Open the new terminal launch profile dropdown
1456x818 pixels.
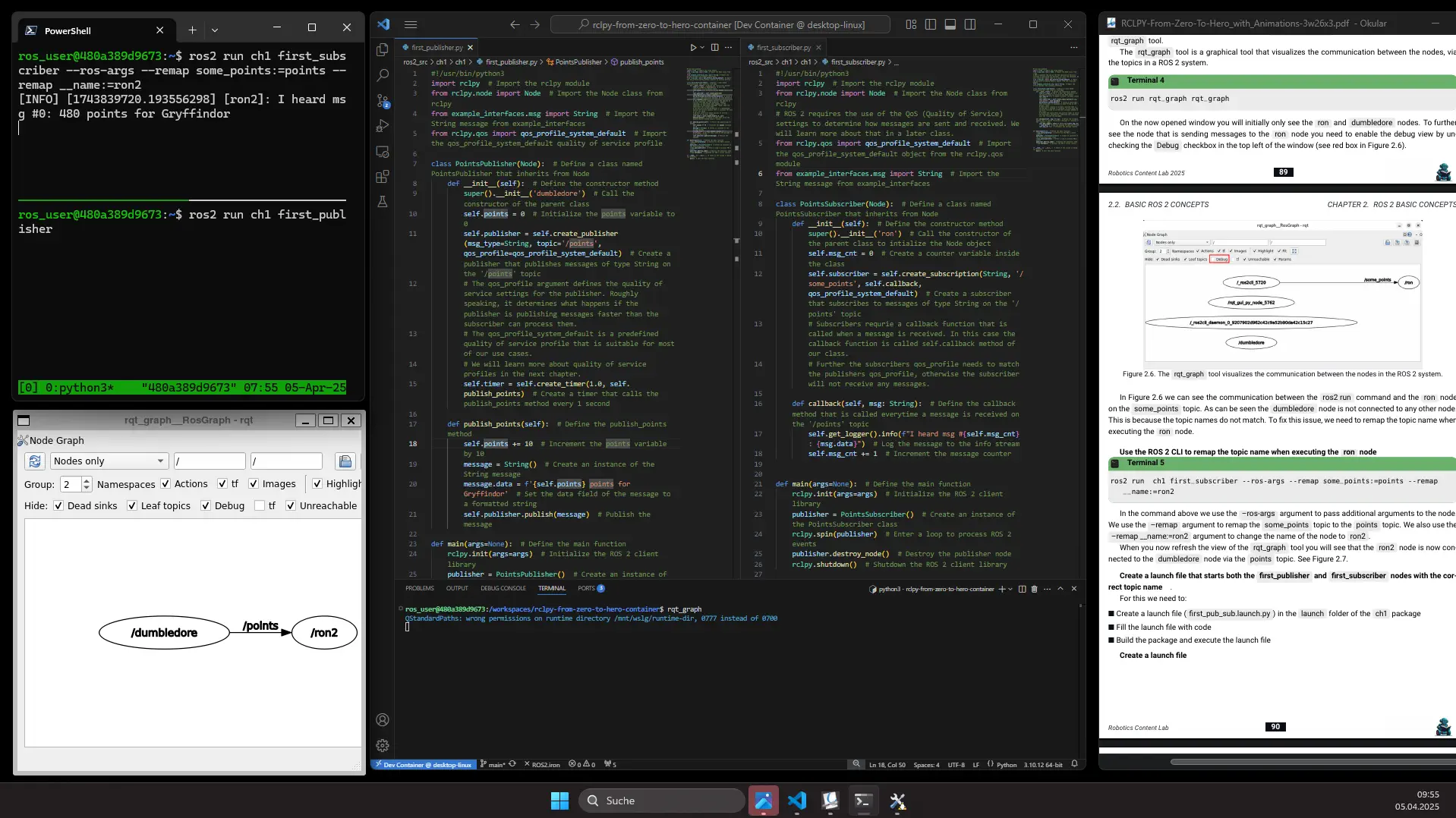coord(1010,589)
